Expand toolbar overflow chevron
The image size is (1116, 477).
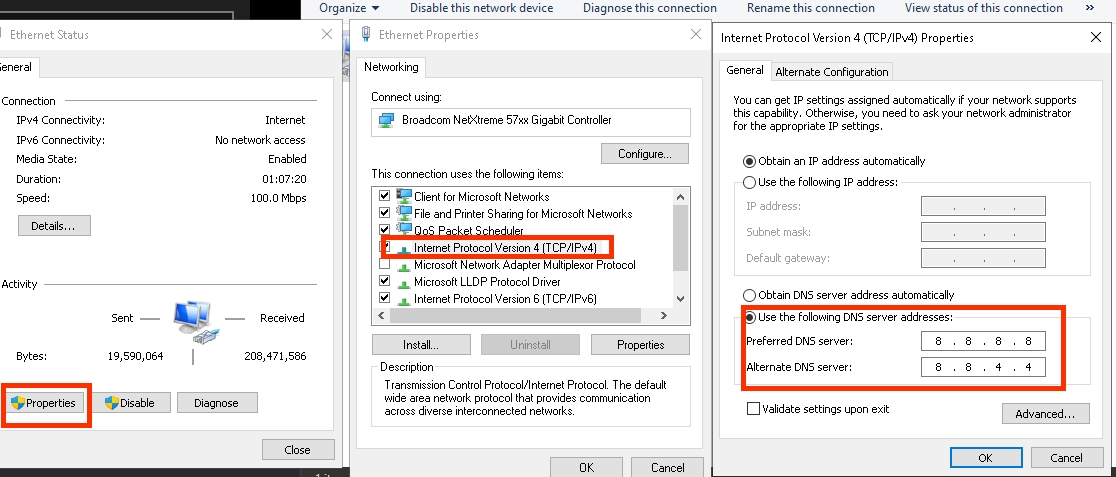tap(1090, 8)
